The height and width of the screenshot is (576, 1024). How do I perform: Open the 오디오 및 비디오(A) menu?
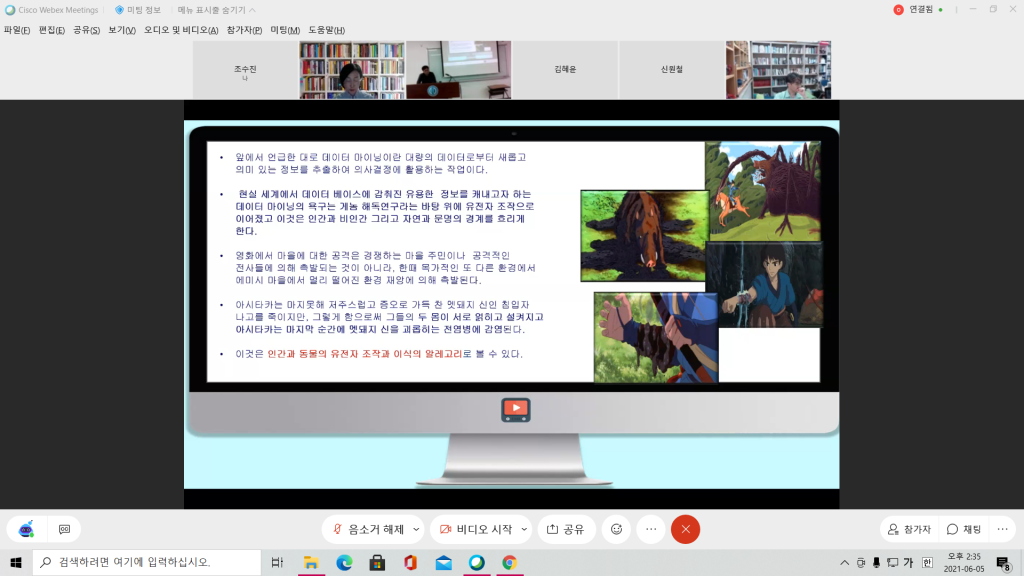coord(181,30)
